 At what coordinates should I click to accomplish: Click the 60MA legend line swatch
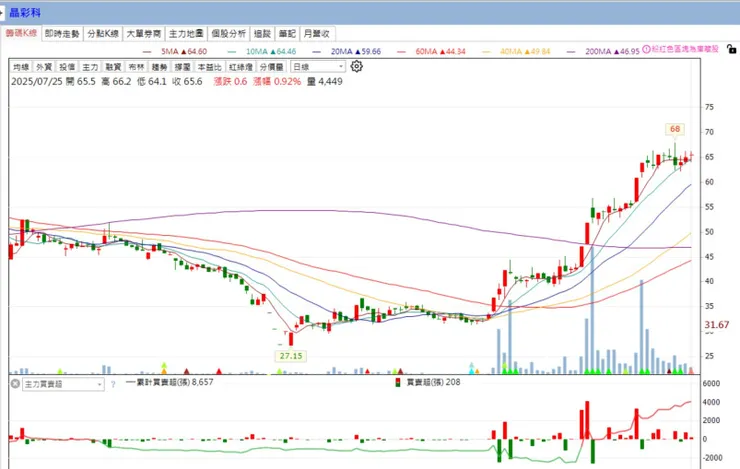401,51
